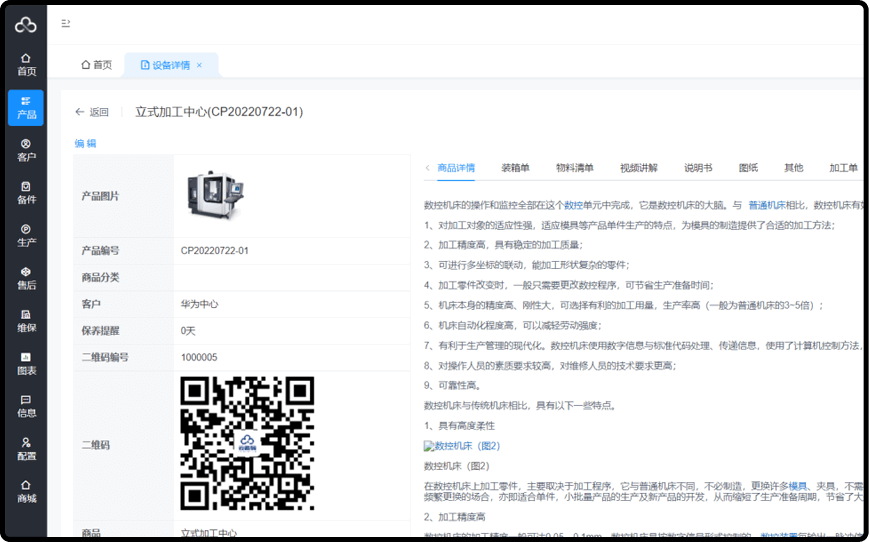Screen dimensions: 869x542
Task: Close the 设备详情 tab
Action: 199,65
